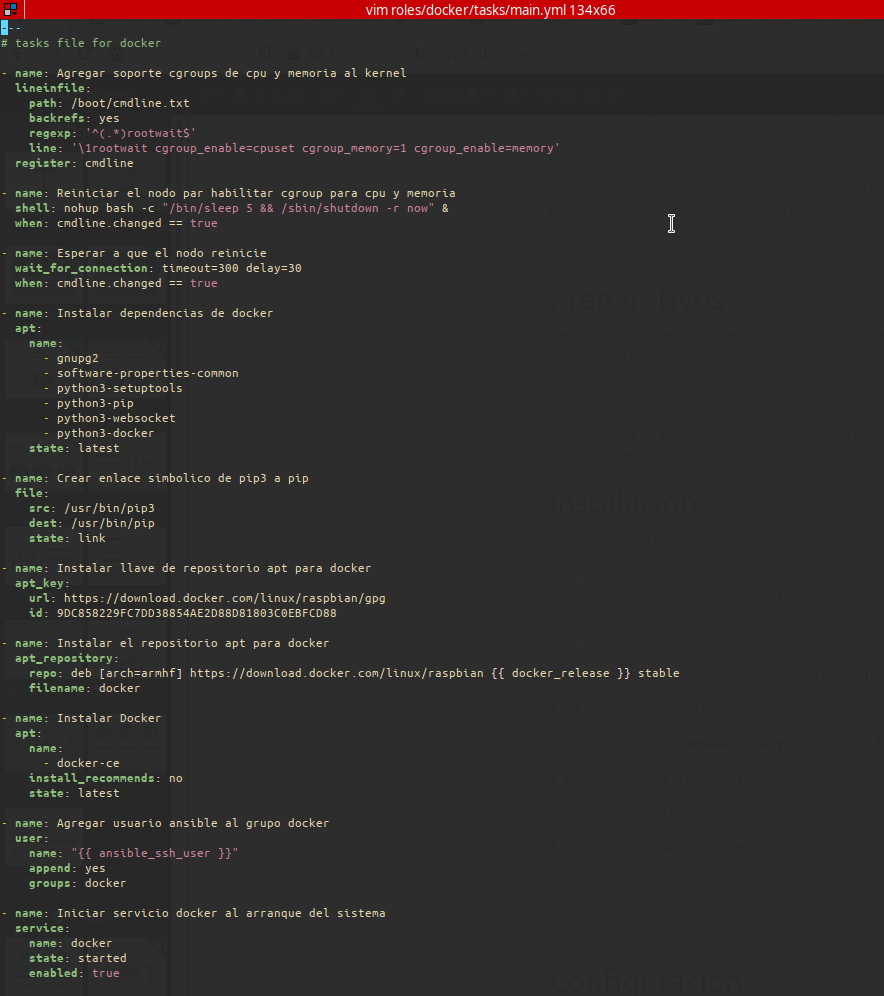884x996 pixels.
Task: Click the vim title bar text
Action: (x=490, y=10)
